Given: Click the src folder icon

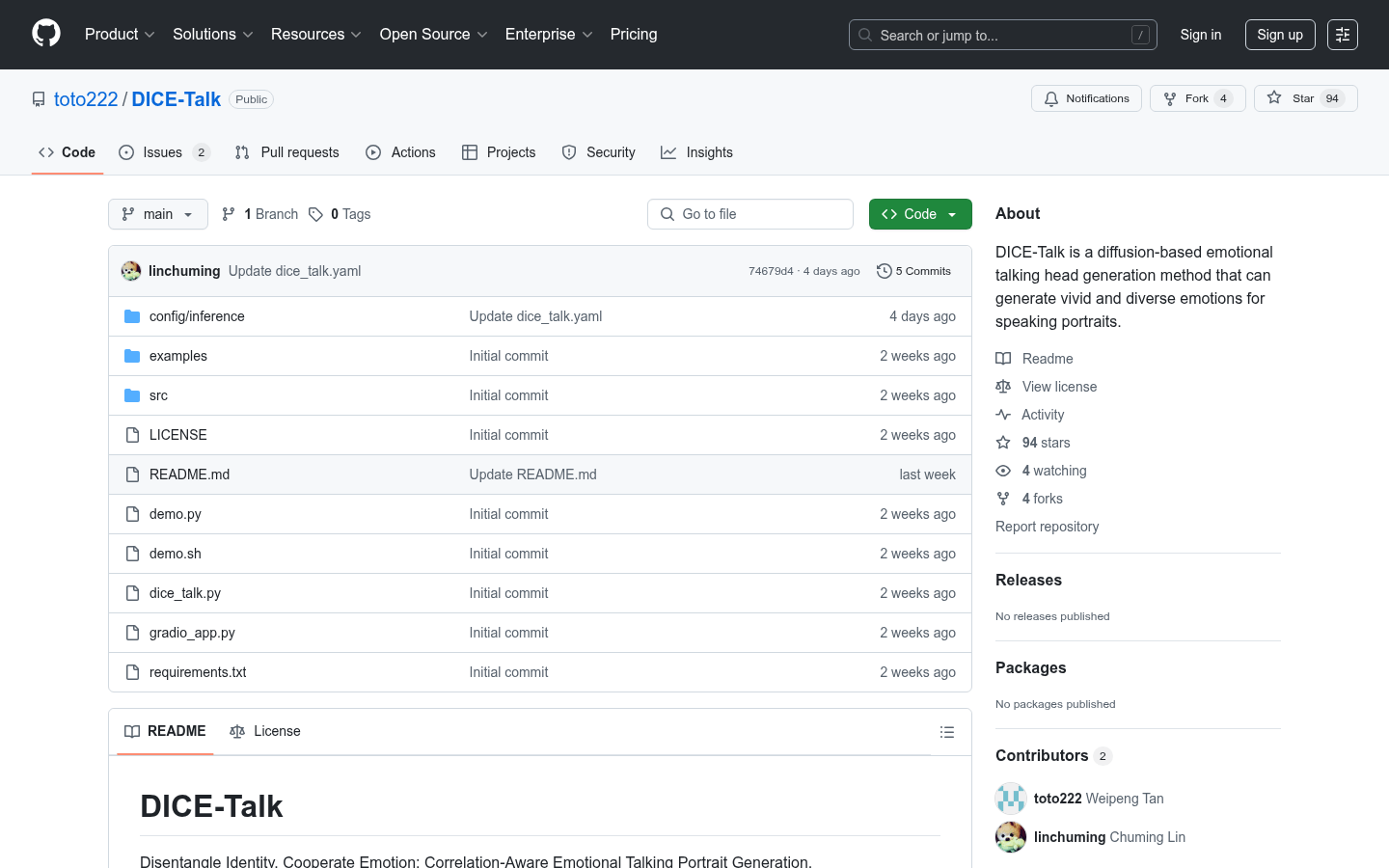Looking at the screenshot, I should (x=132, y=395).
